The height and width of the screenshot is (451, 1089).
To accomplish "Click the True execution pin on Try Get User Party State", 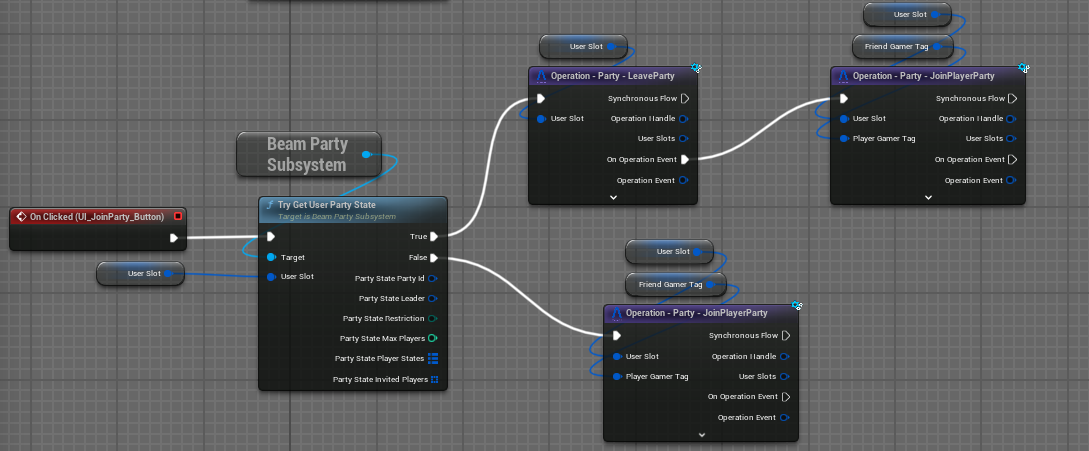I will [435, 237].
